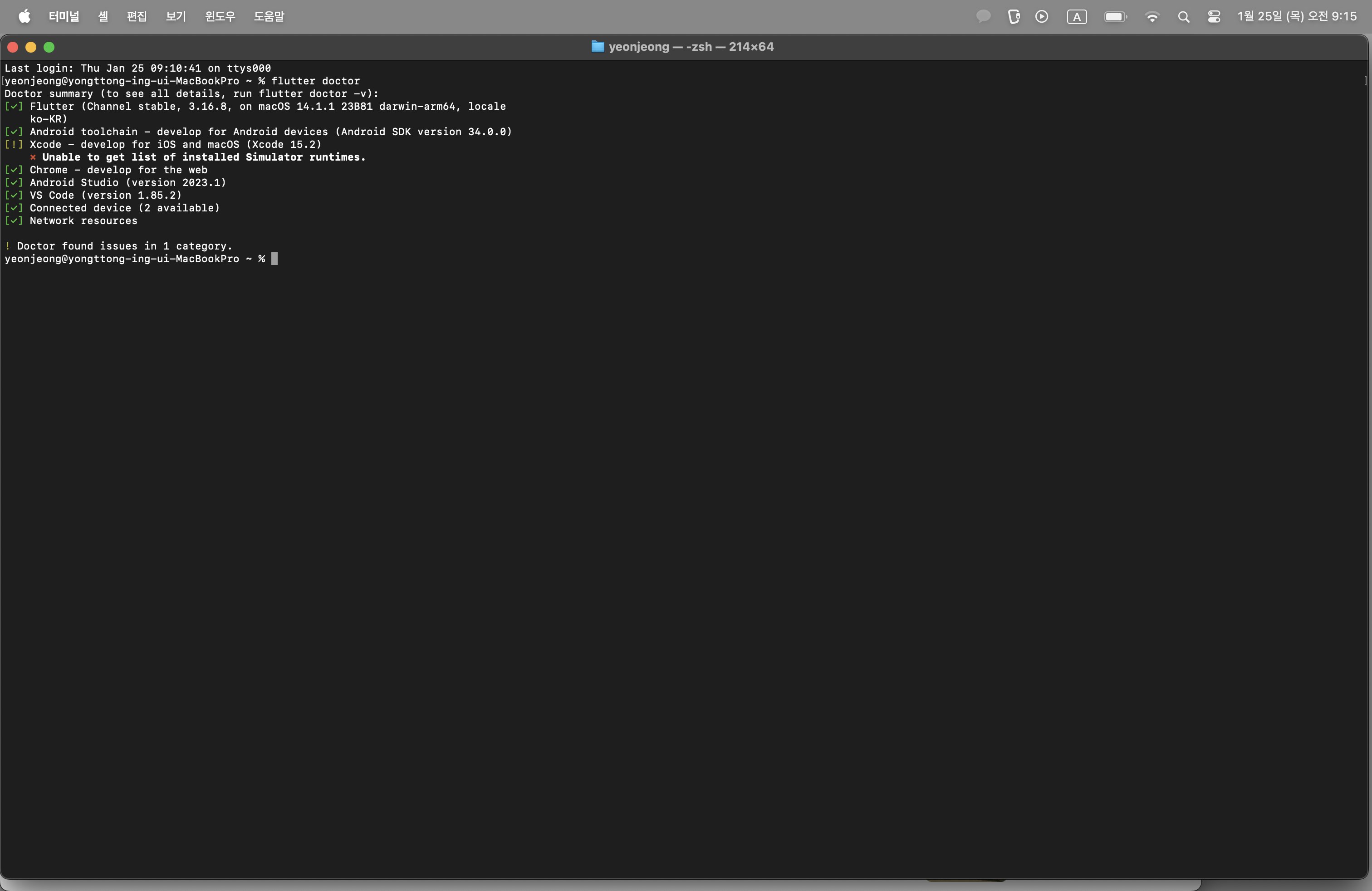Image resolution: width=1372 pixels, height=891 pixels.
Task: Open Control Center icon
Action: (1214, 17)
